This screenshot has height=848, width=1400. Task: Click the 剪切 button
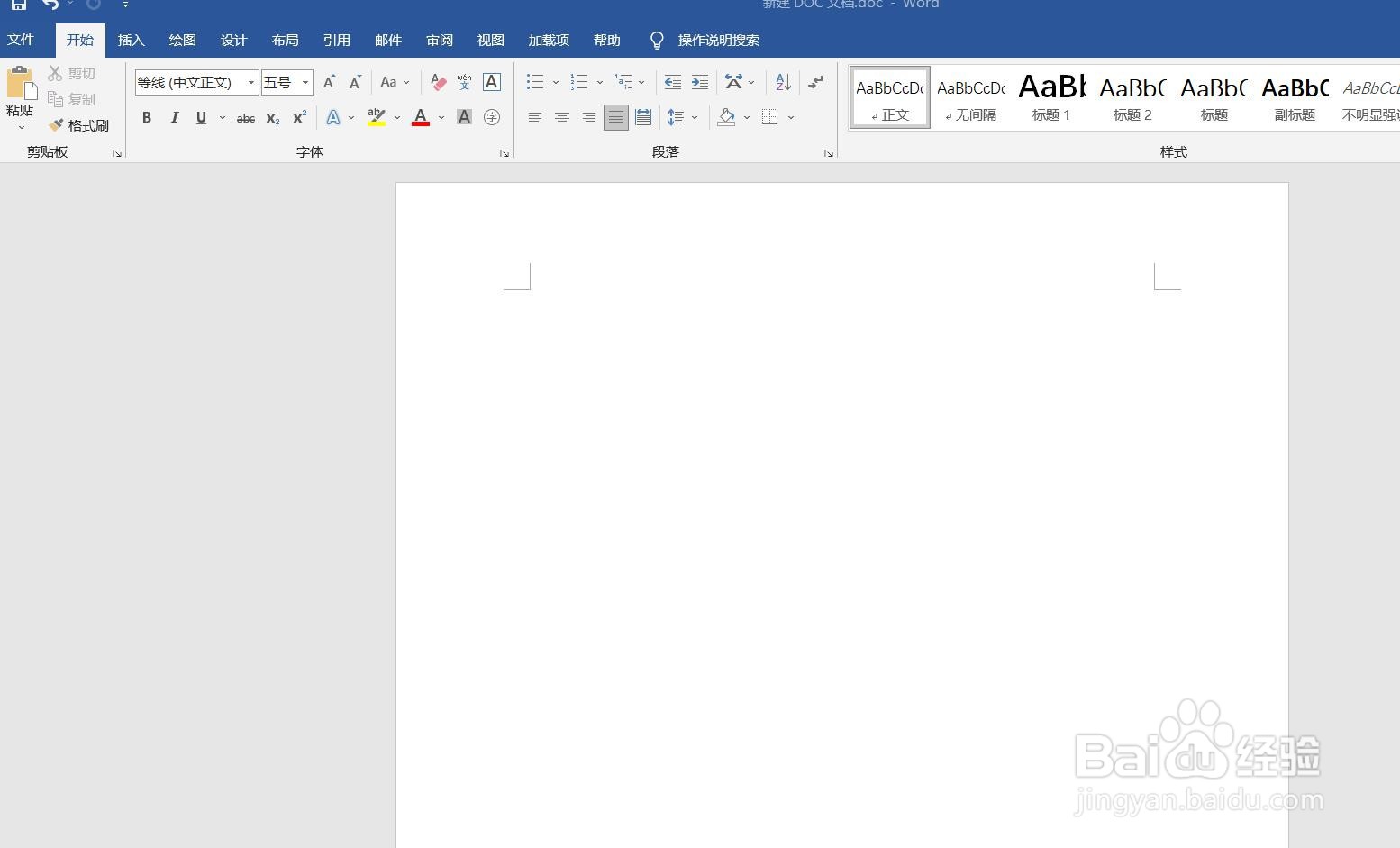(x=72, y=73)
